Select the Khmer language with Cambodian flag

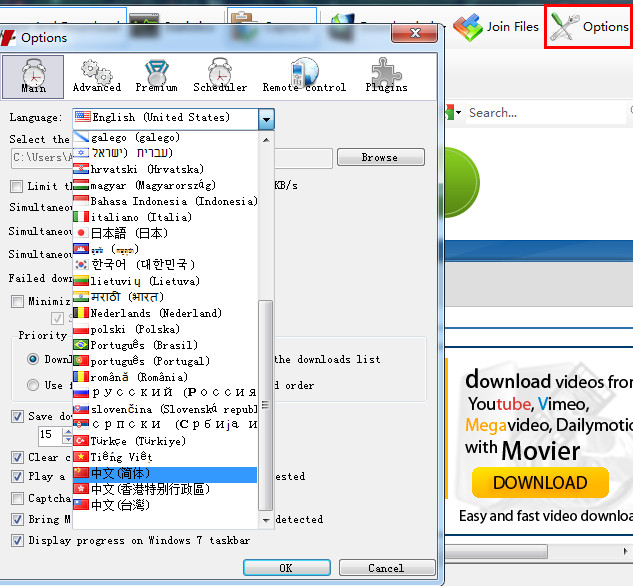pyautogui.click(x=165, y=249)
